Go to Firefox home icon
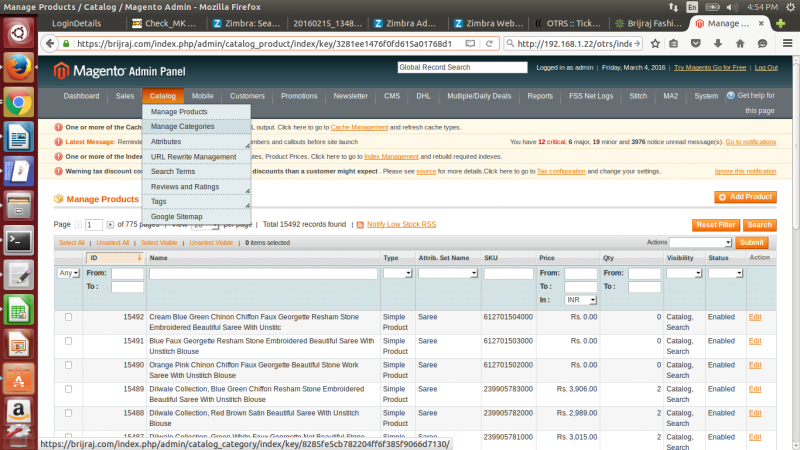Screen dimensions: 800x450 [740, 44]
